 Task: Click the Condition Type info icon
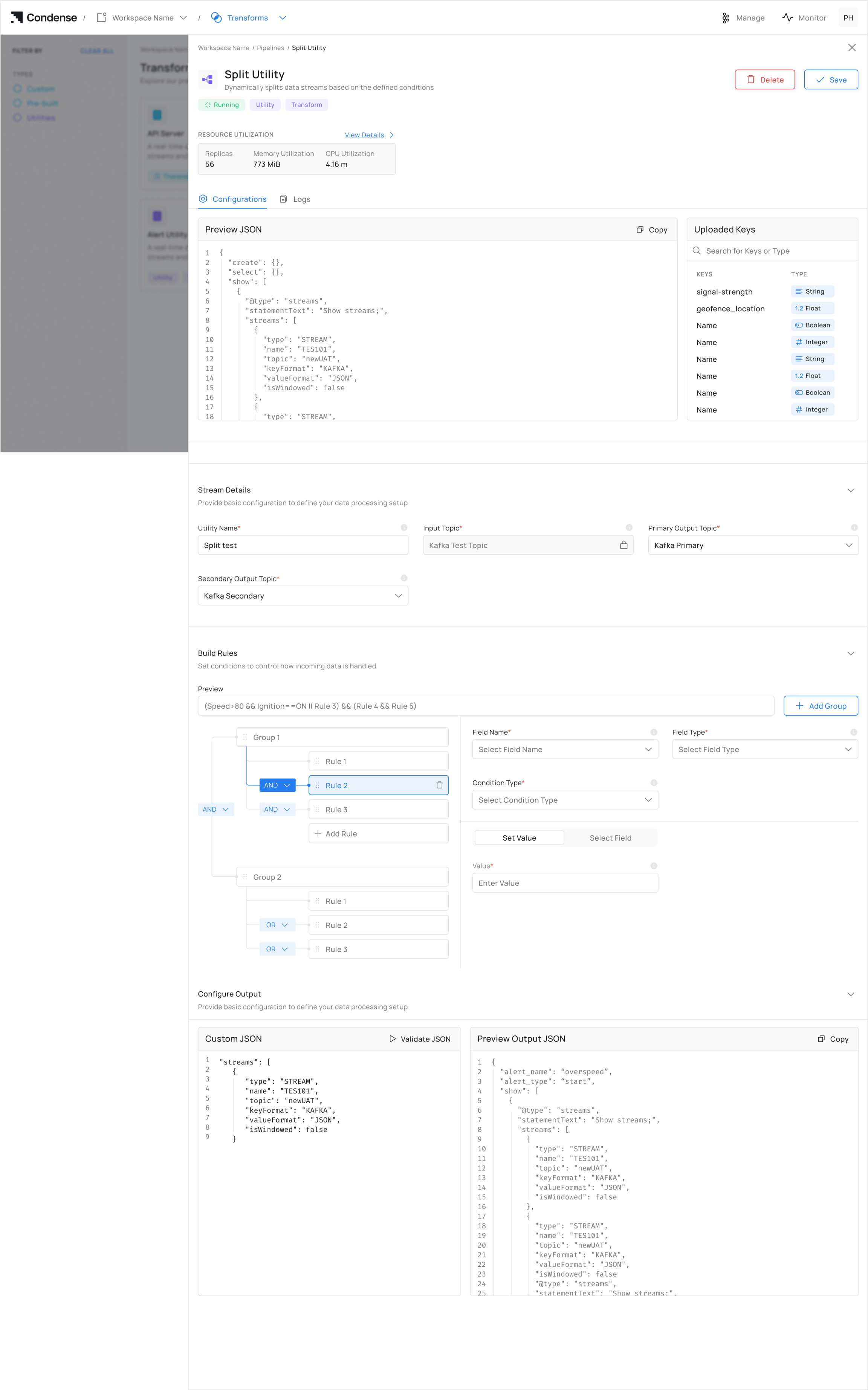click(x=653, y=783)
